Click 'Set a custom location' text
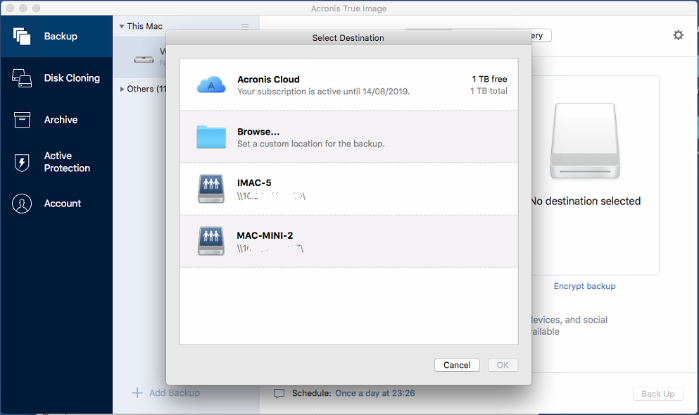Image resolution: width=699 pixels, height=415 pixels. coord(311,144)
